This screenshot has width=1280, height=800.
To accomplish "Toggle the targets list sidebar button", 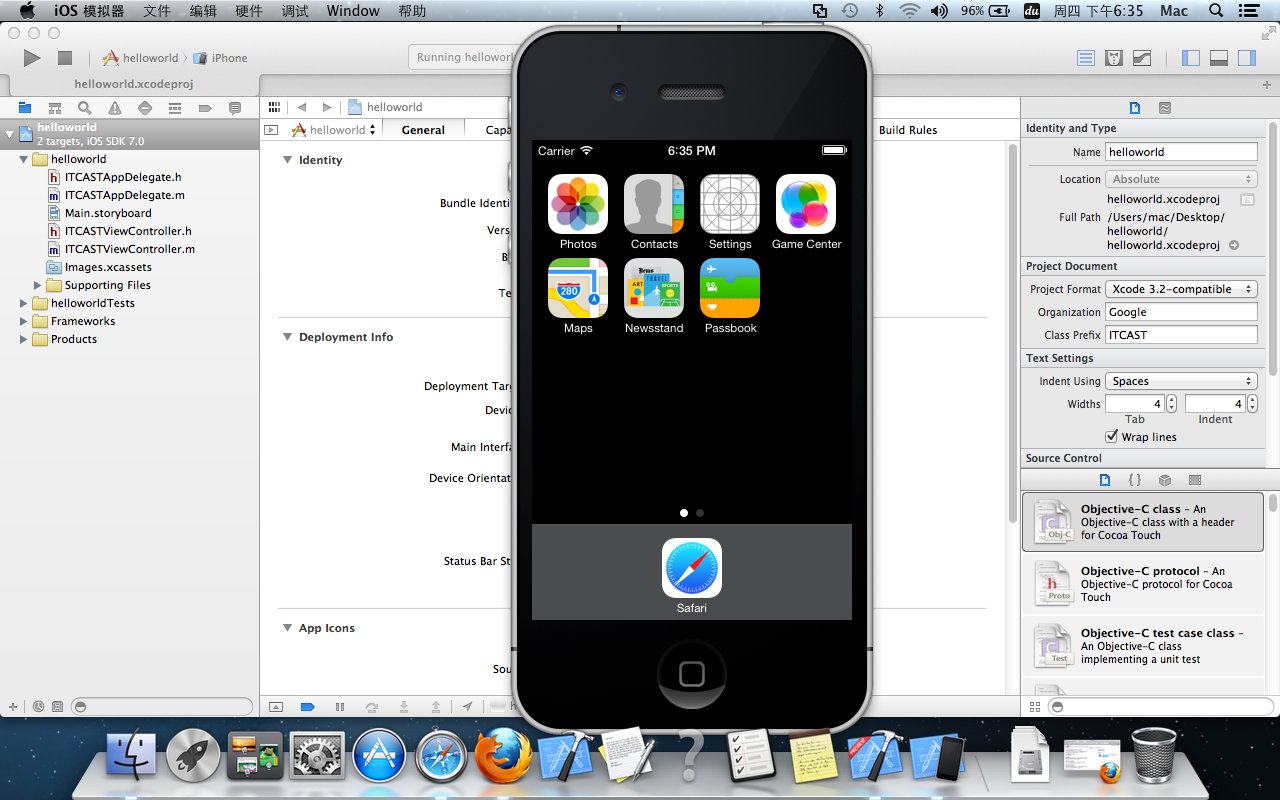I will tap(271, 130).
